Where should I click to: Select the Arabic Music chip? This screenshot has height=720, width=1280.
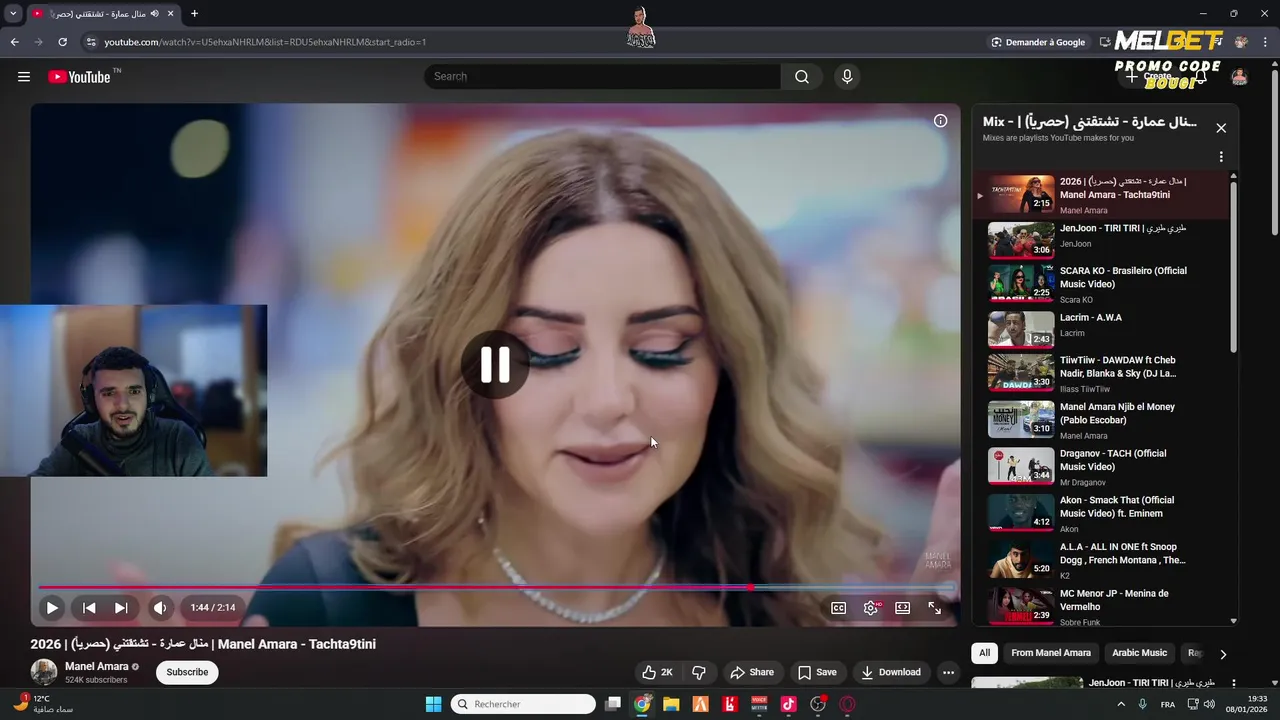click(x=1139, y=653)
